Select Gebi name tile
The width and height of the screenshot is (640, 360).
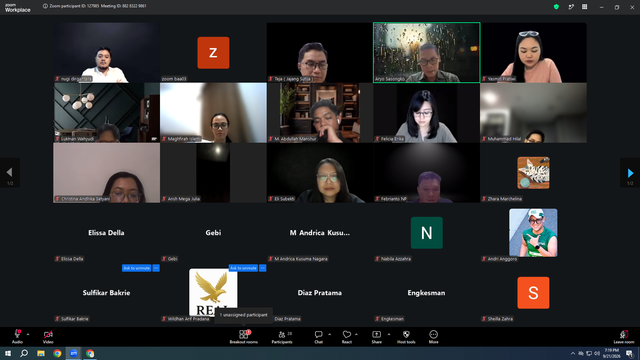coord(213,233)
